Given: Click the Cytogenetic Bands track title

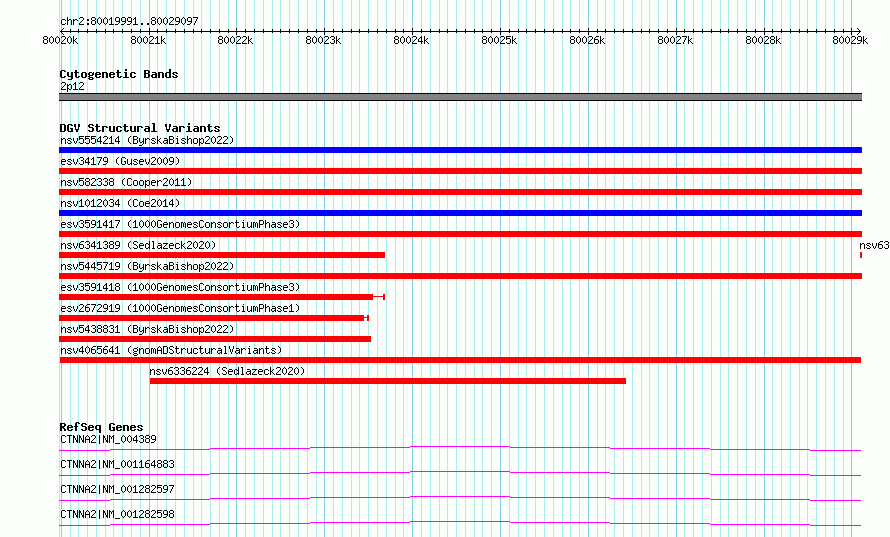Looking at the screenshot, I should pyautogui.click(x=119, y=74).
